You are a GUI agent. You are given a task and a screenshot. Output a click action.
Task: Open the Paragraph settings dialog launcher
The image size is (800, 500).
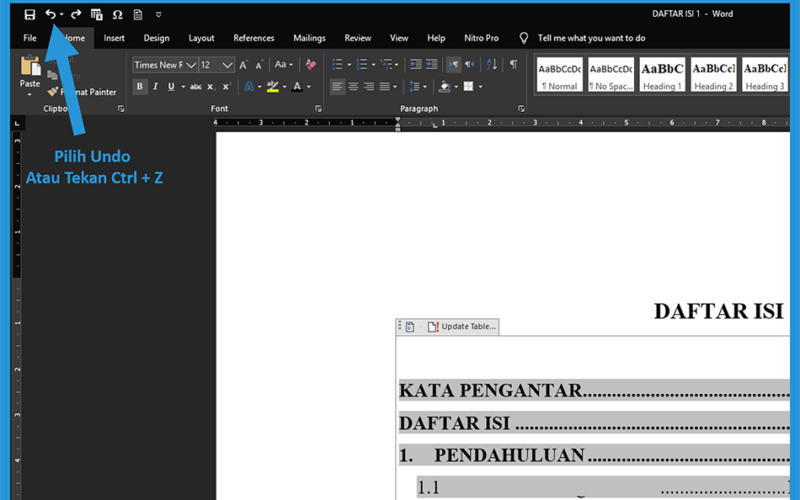tap(521, 109)
